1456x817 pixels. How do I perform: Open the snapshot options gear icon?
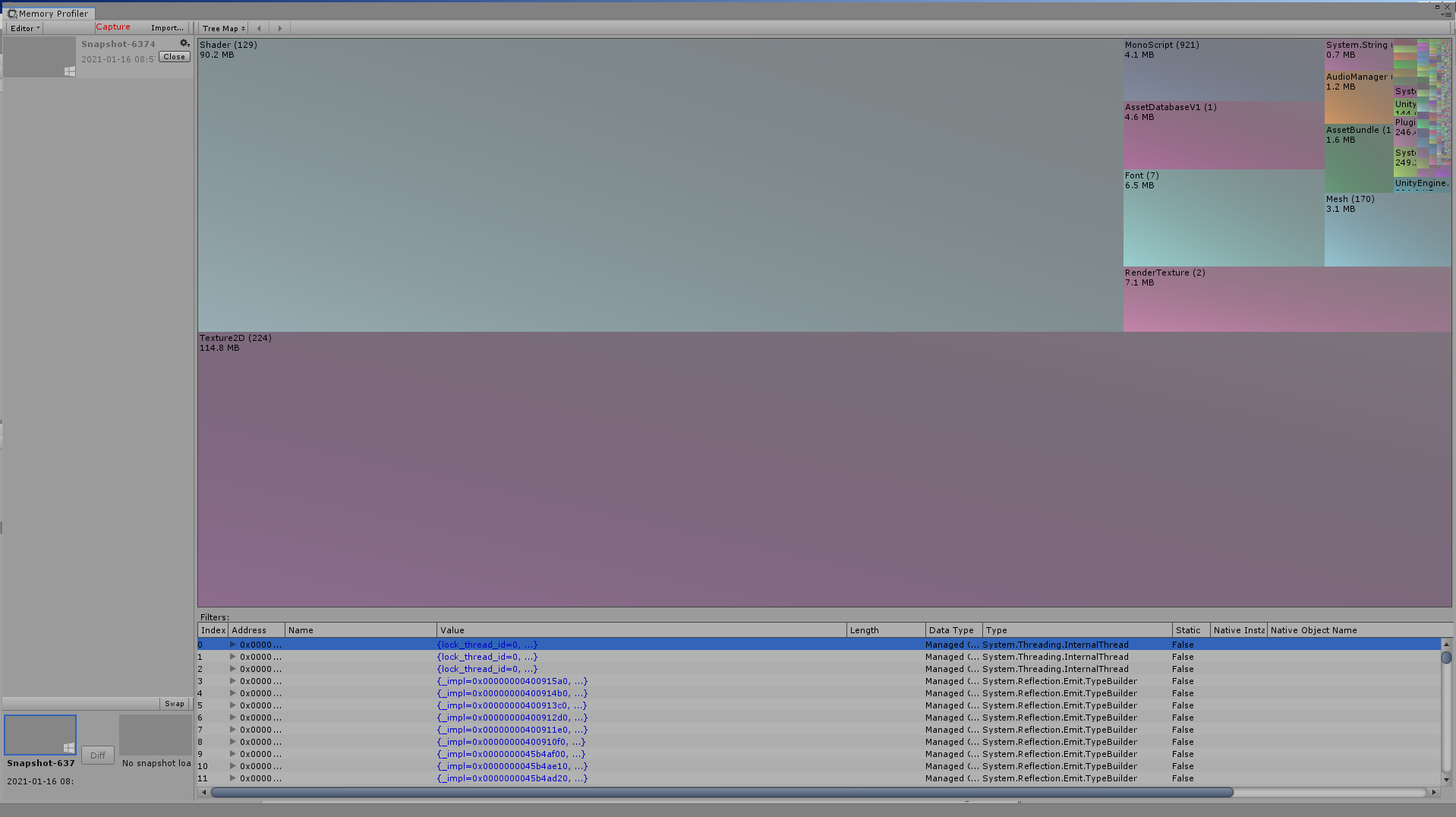[x=184, y=43]
